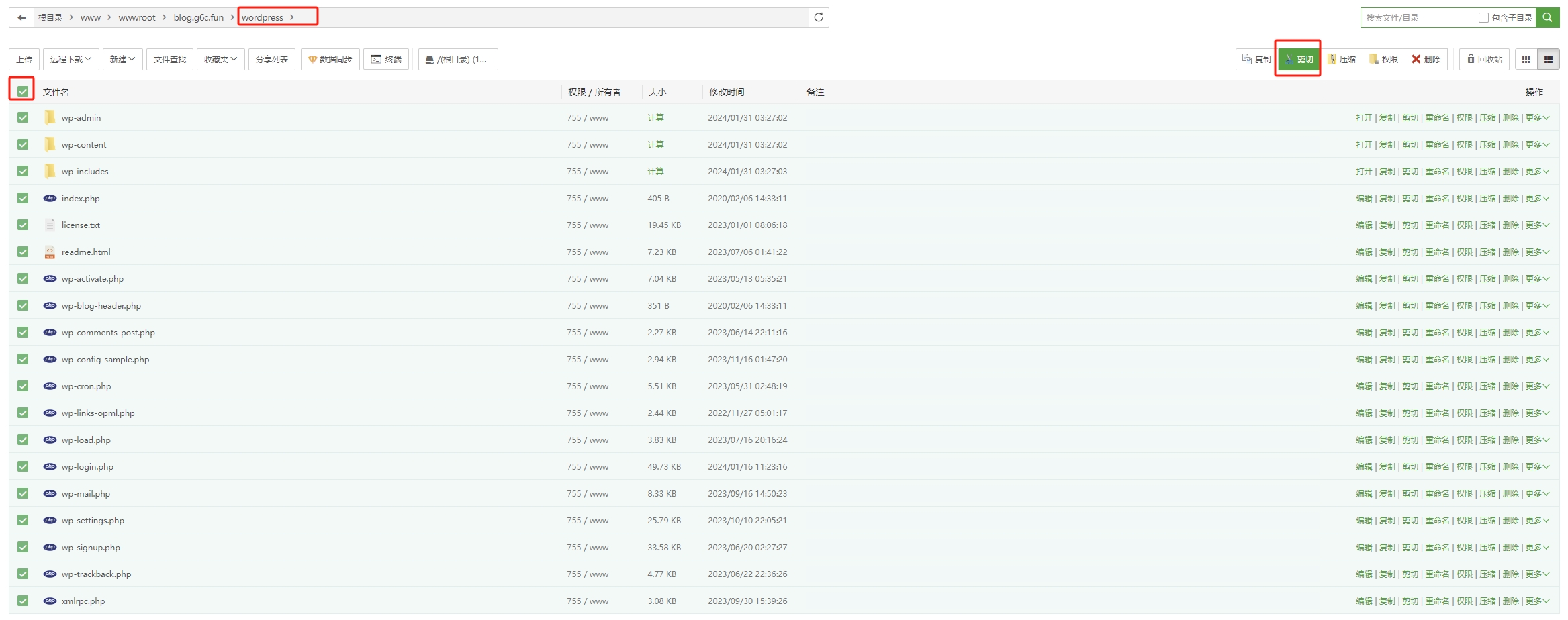
Task: Switch to list view layout
Action: tap(1549, 60)
